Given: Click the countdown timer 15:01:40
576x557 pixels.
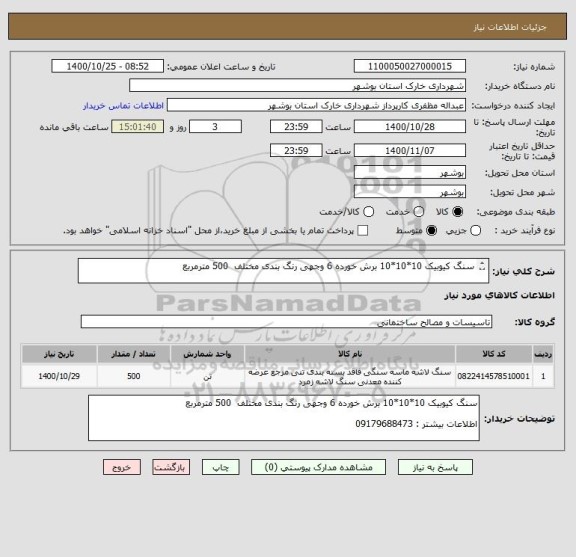Looking at the screenshot, I should pyautogui.click(x=138, y=127).
